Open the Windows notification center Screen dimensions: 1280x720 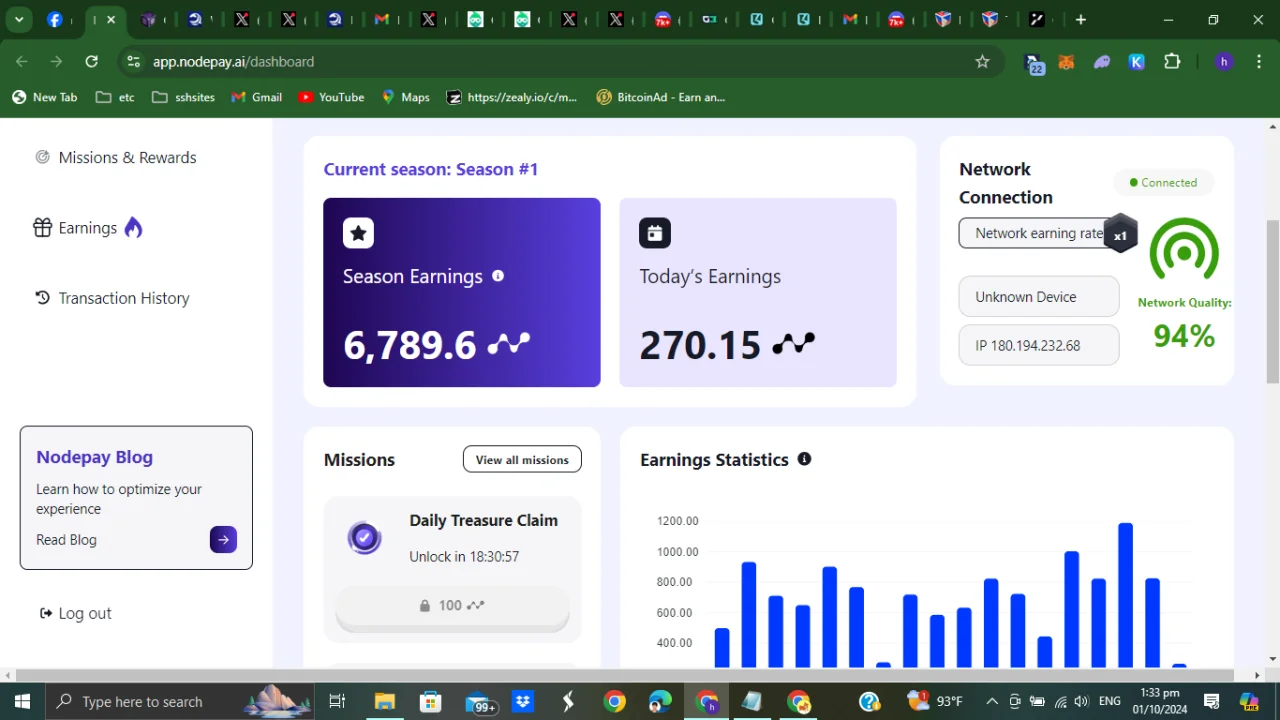(1211, 701)
